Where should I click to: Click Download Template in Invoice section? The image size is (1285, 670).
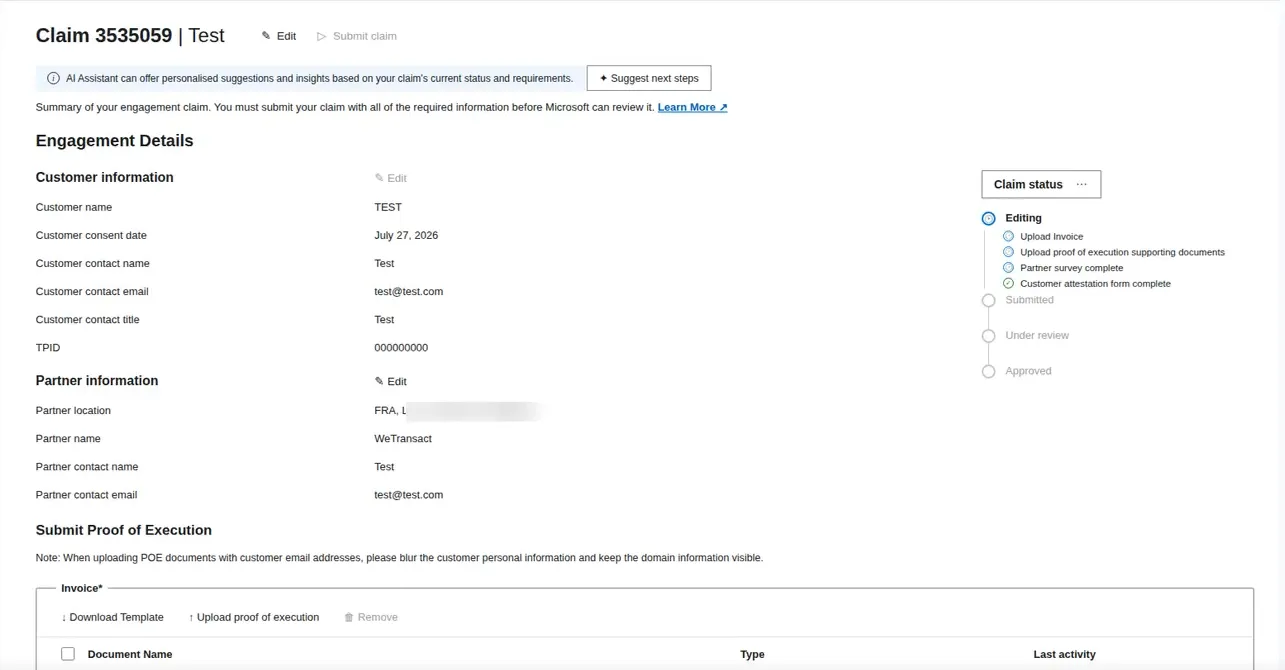112,617
